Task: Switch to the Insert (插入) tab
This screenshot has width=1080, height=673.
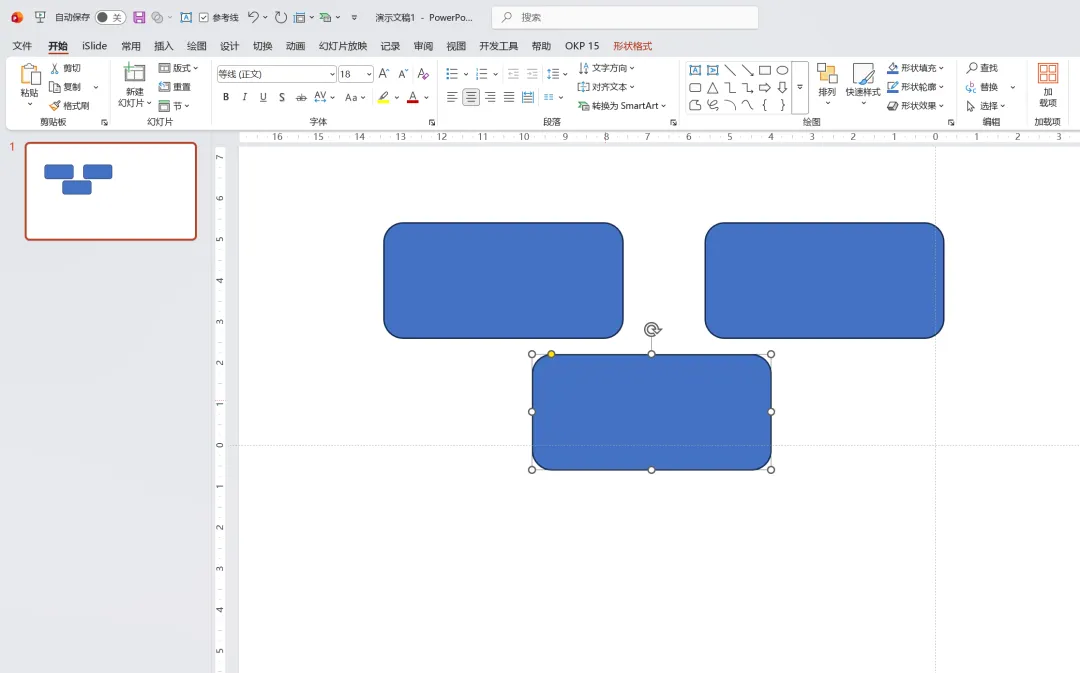Action: (163, 46)
